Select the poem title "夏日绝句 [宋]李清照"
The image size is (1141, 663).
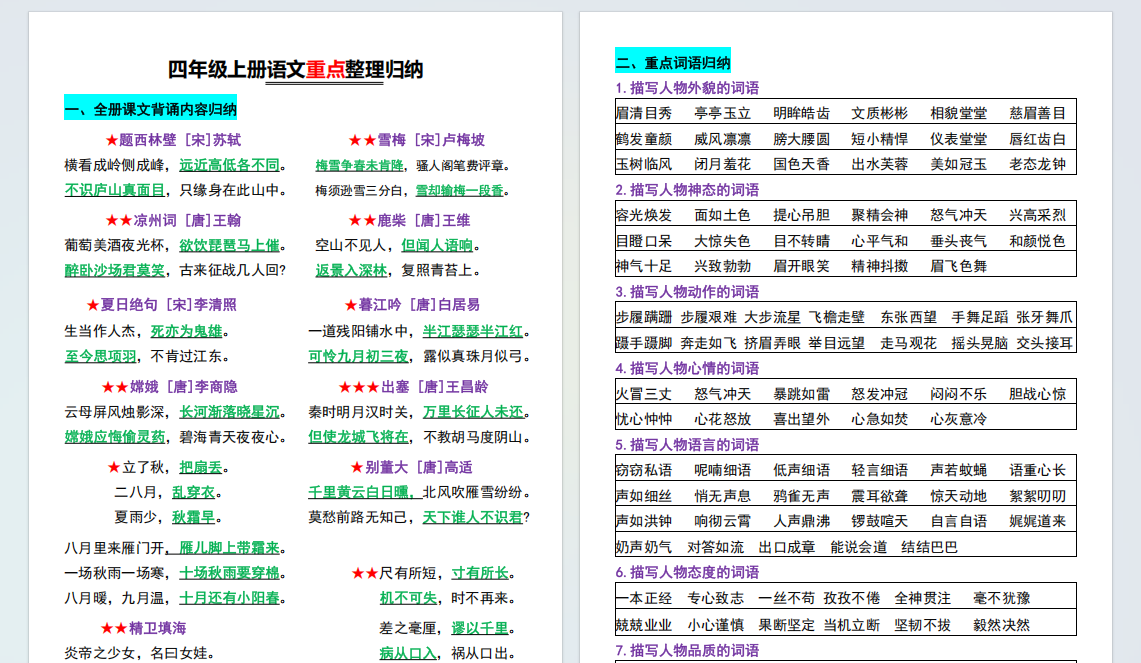168,305
